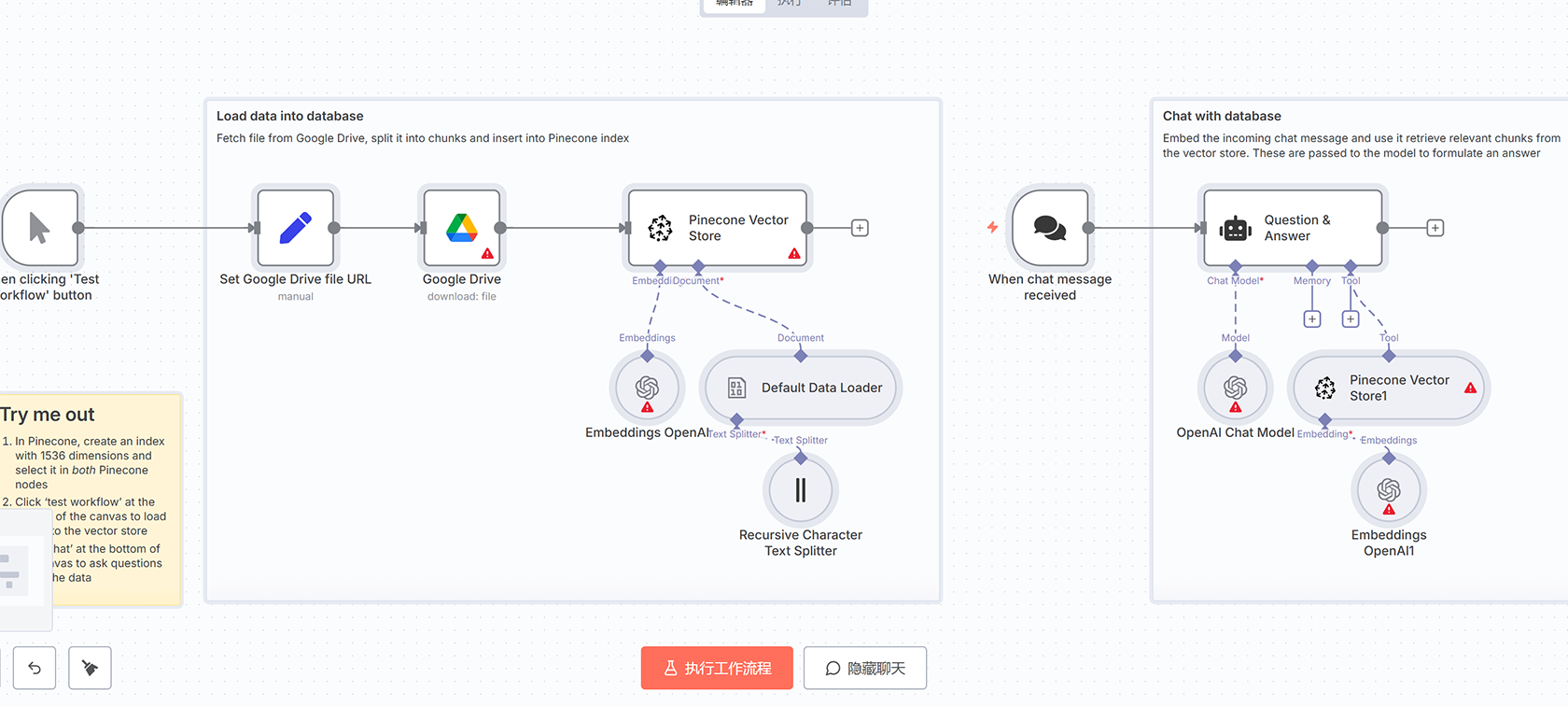Add node after Pinecone Vector Store output
Image resolution: width=1568 pixels, height=706 pixels.
coord(860,228)
